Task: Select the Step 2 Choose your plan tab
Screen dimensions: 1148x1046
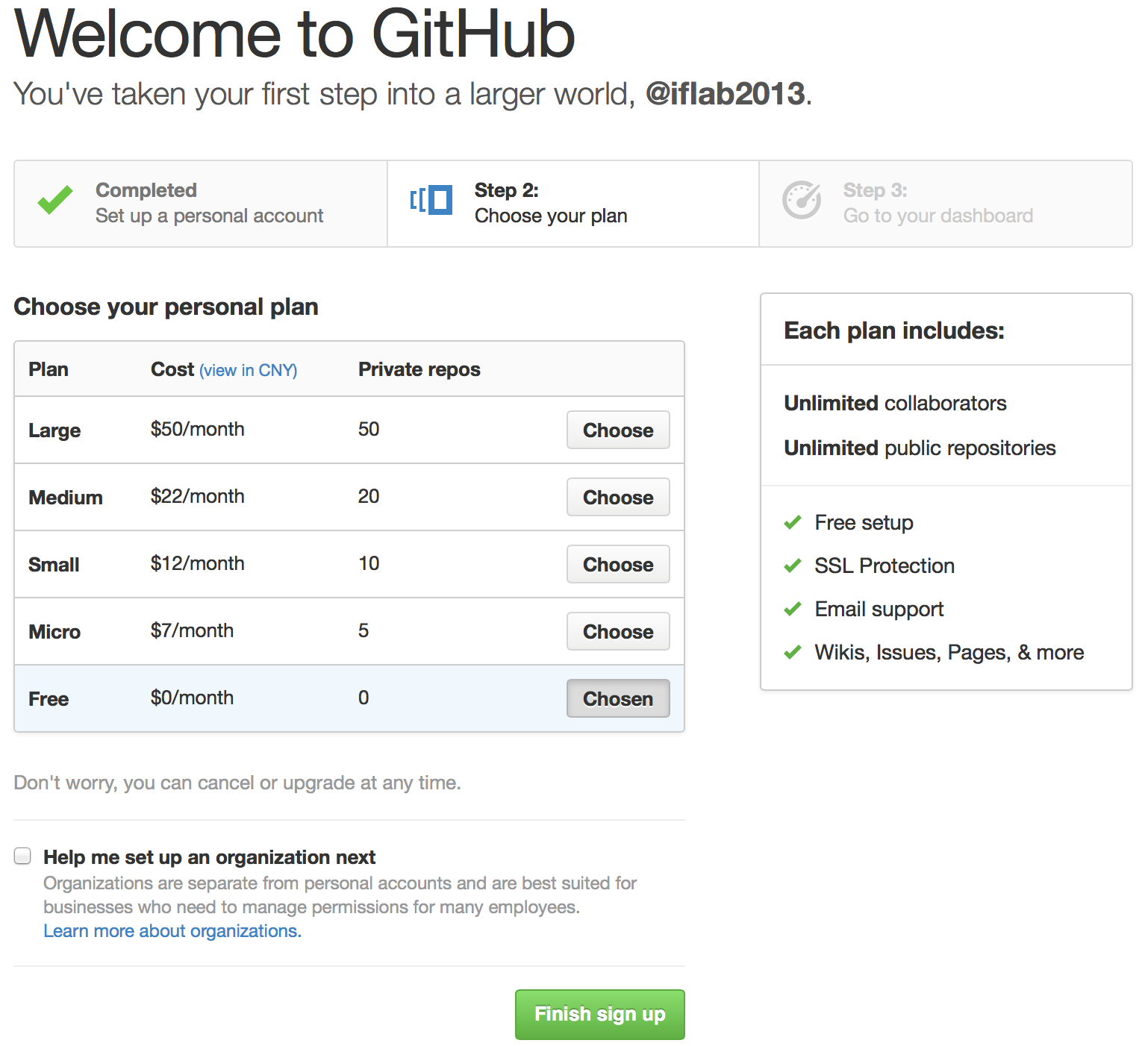Action: [x=573, y=204]
